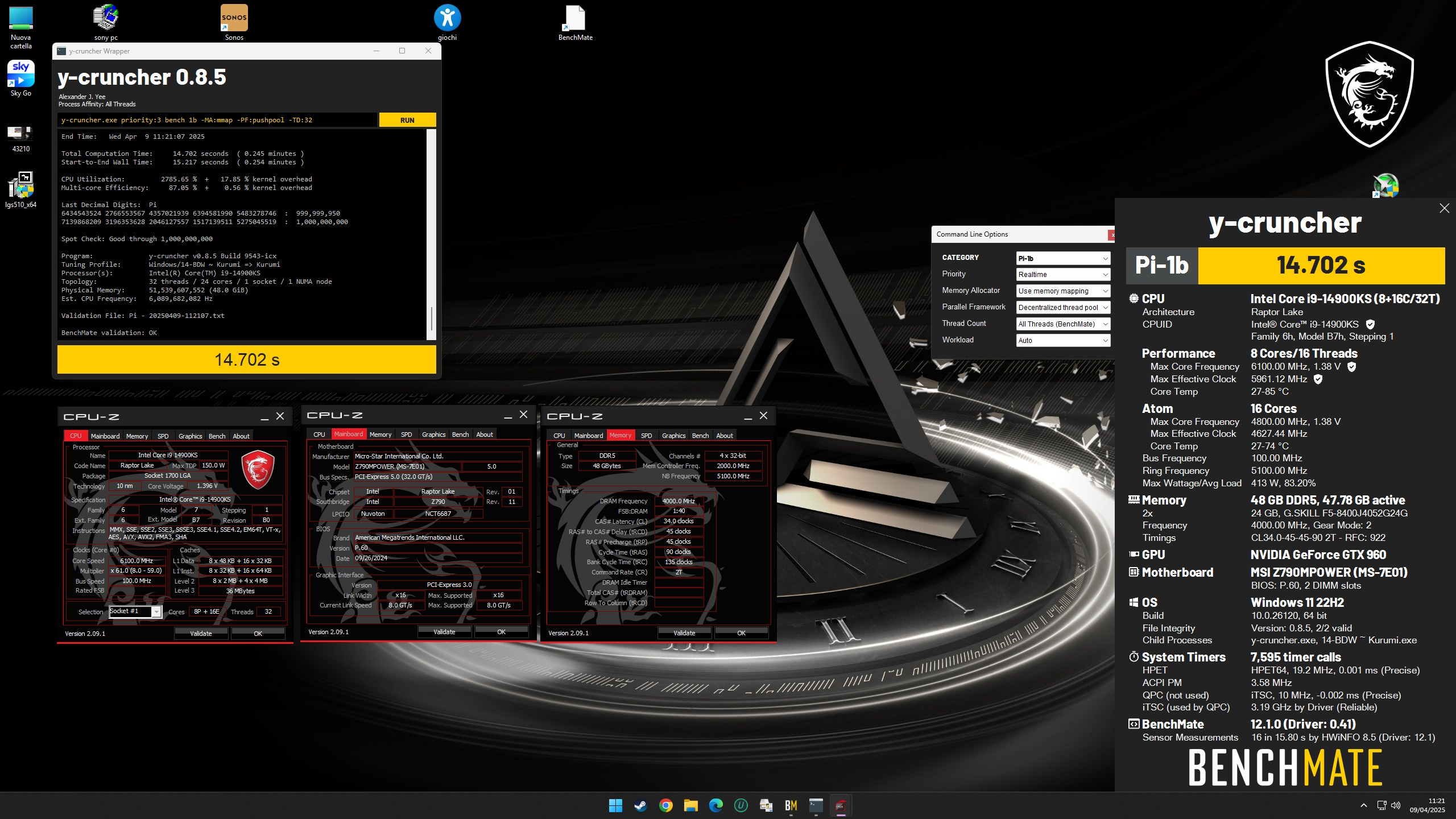Click the Pi-1b score in BenchMate panel
1456x819 pixels.
pyautogui.click(x=1321, y=266)
